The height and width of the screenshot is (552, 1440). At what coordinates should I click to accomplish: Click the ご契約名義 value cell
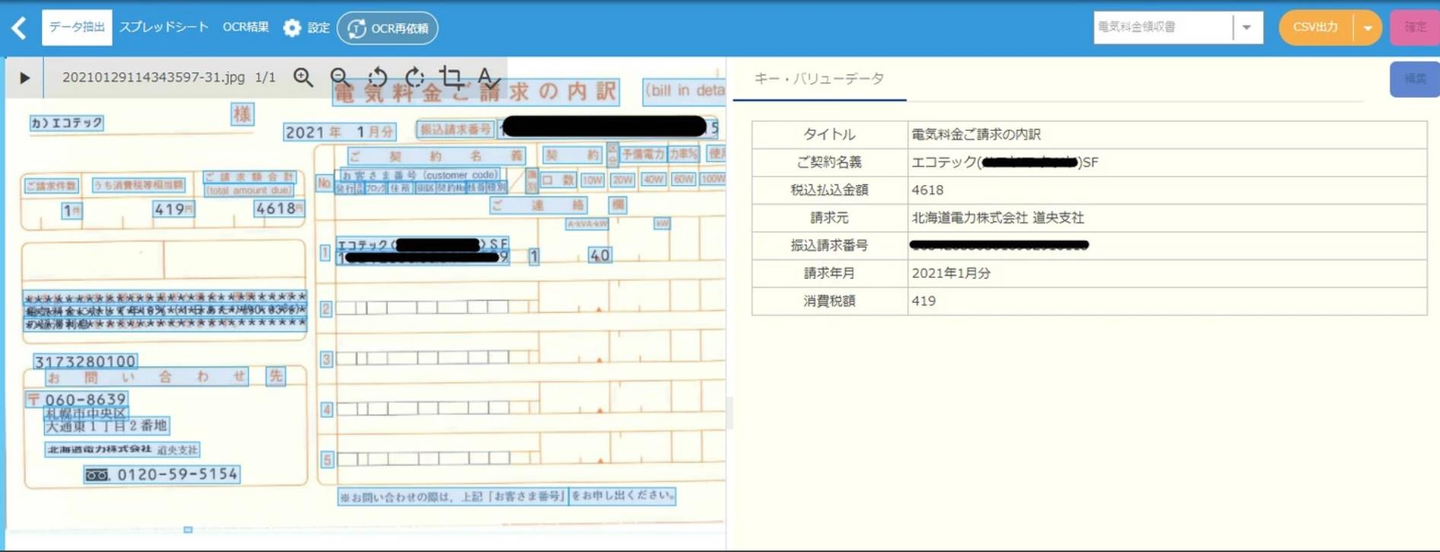[x=1167, y=162]
